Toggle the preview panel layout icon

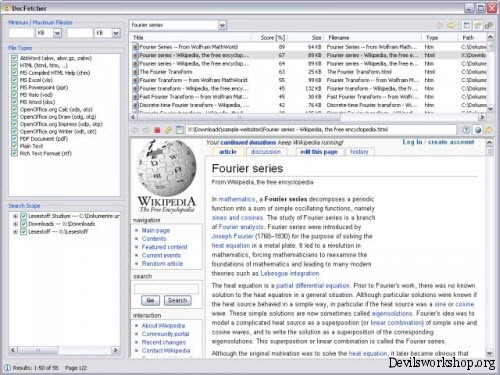point(466,25)
